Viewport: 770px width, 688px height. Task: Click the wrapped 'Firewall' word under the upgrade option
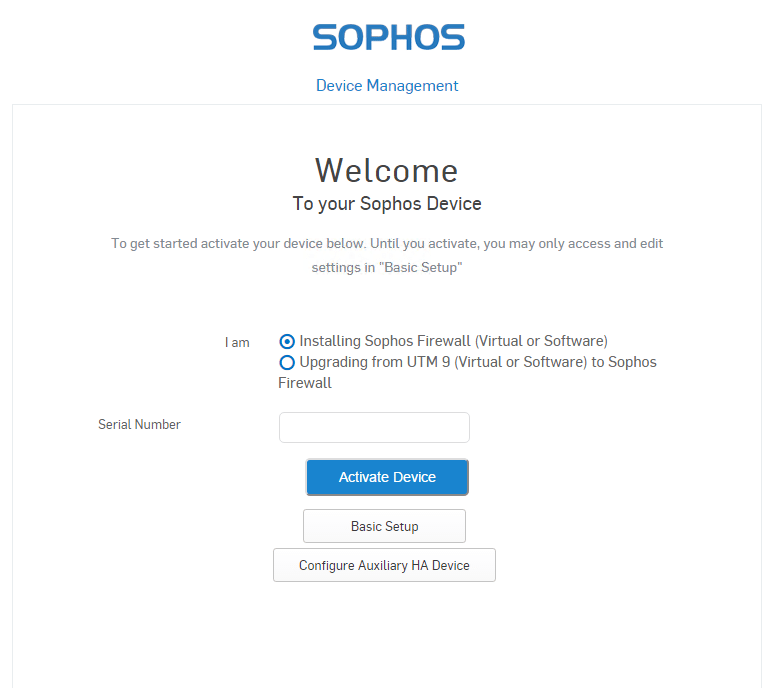pyautogui.click(x=304, y=383)
